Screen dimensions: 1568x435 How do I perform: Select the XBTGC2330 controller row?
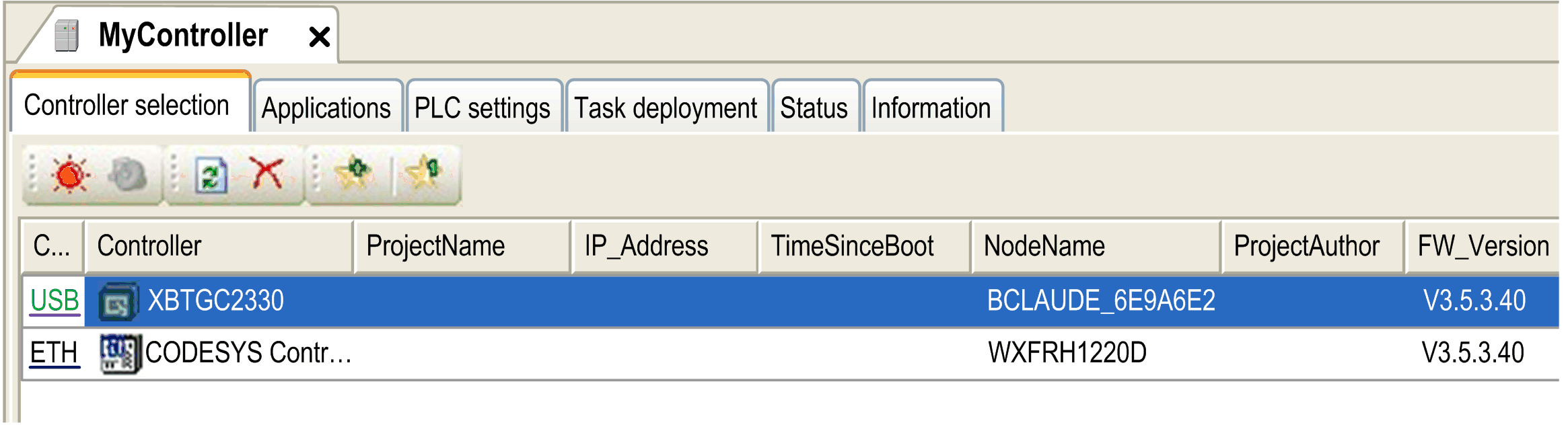click(x=791, y=301)
